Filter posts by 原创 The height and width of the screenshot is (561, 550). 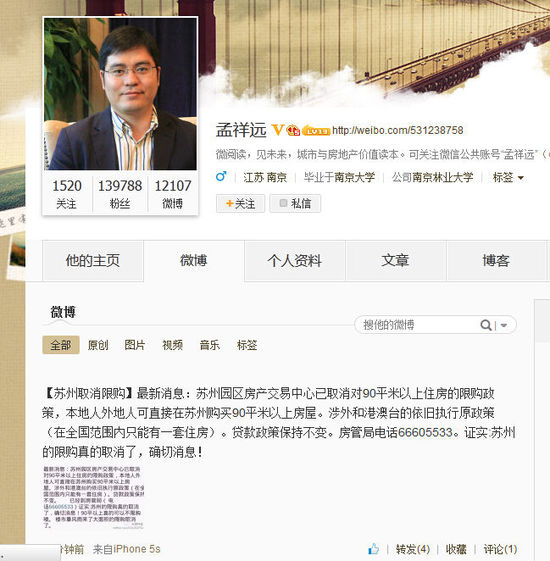tap(98, 345)
